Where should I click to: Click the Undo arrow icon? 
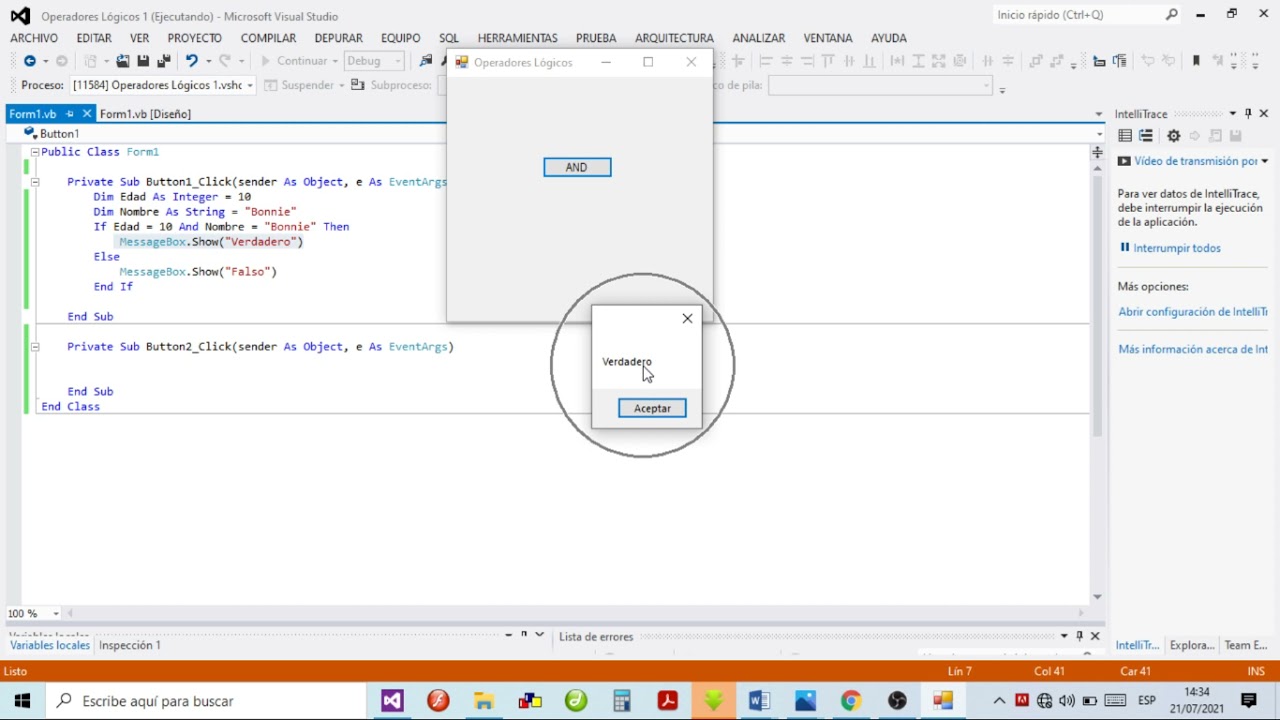click(191, 61)
